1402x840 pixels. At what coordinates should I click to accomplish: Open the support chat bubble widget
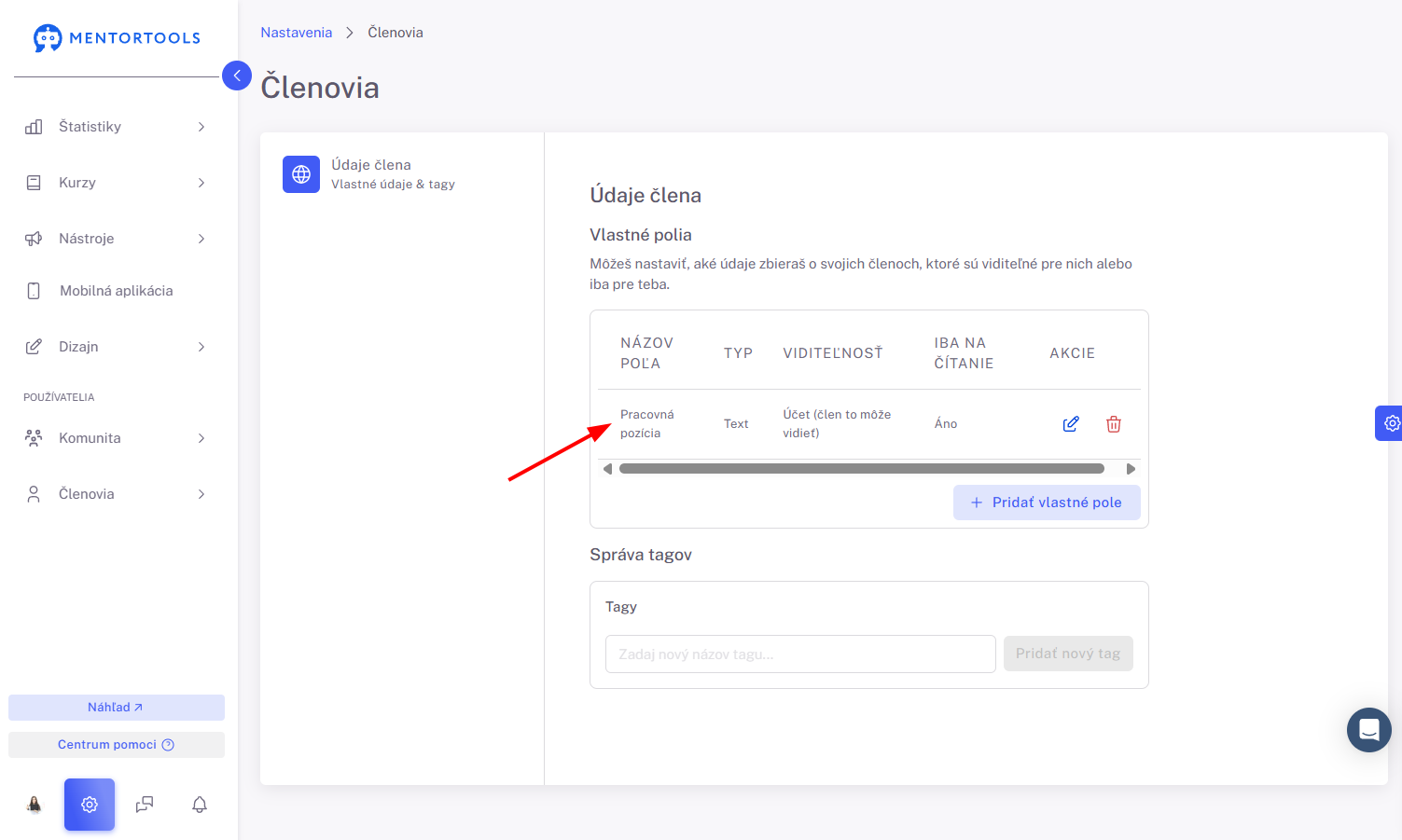point(1369,730)
